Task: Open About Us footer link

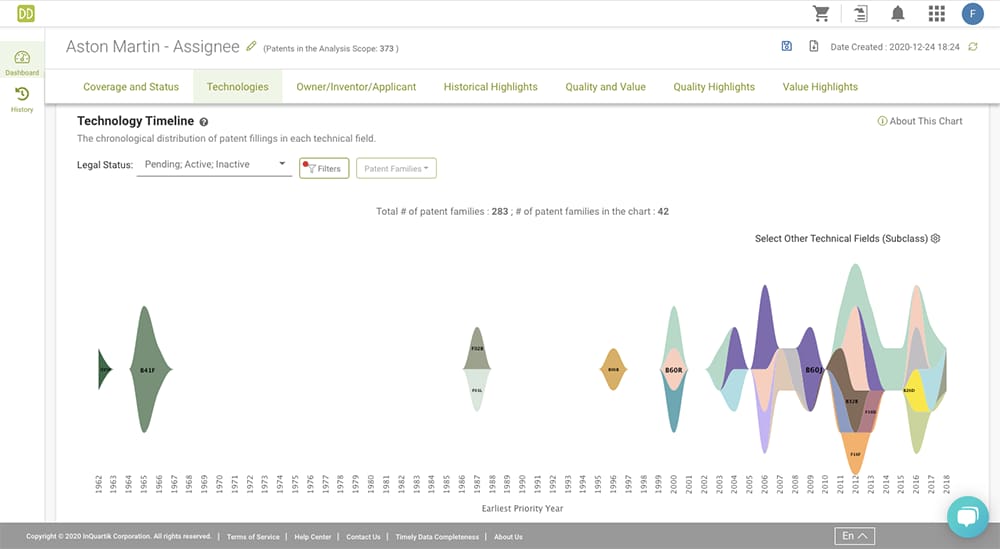Action: tap(508, 537)
